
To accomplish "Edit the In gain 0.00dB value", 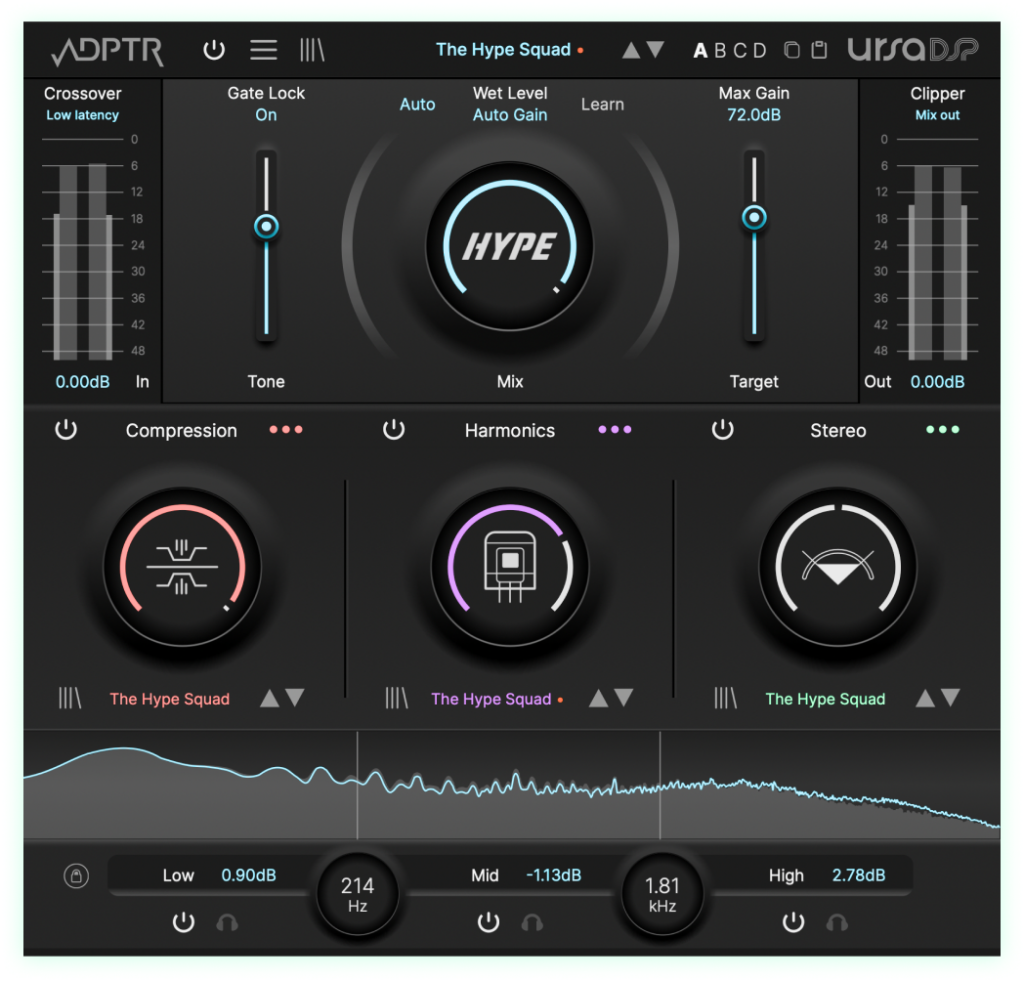I will point(82,381).
